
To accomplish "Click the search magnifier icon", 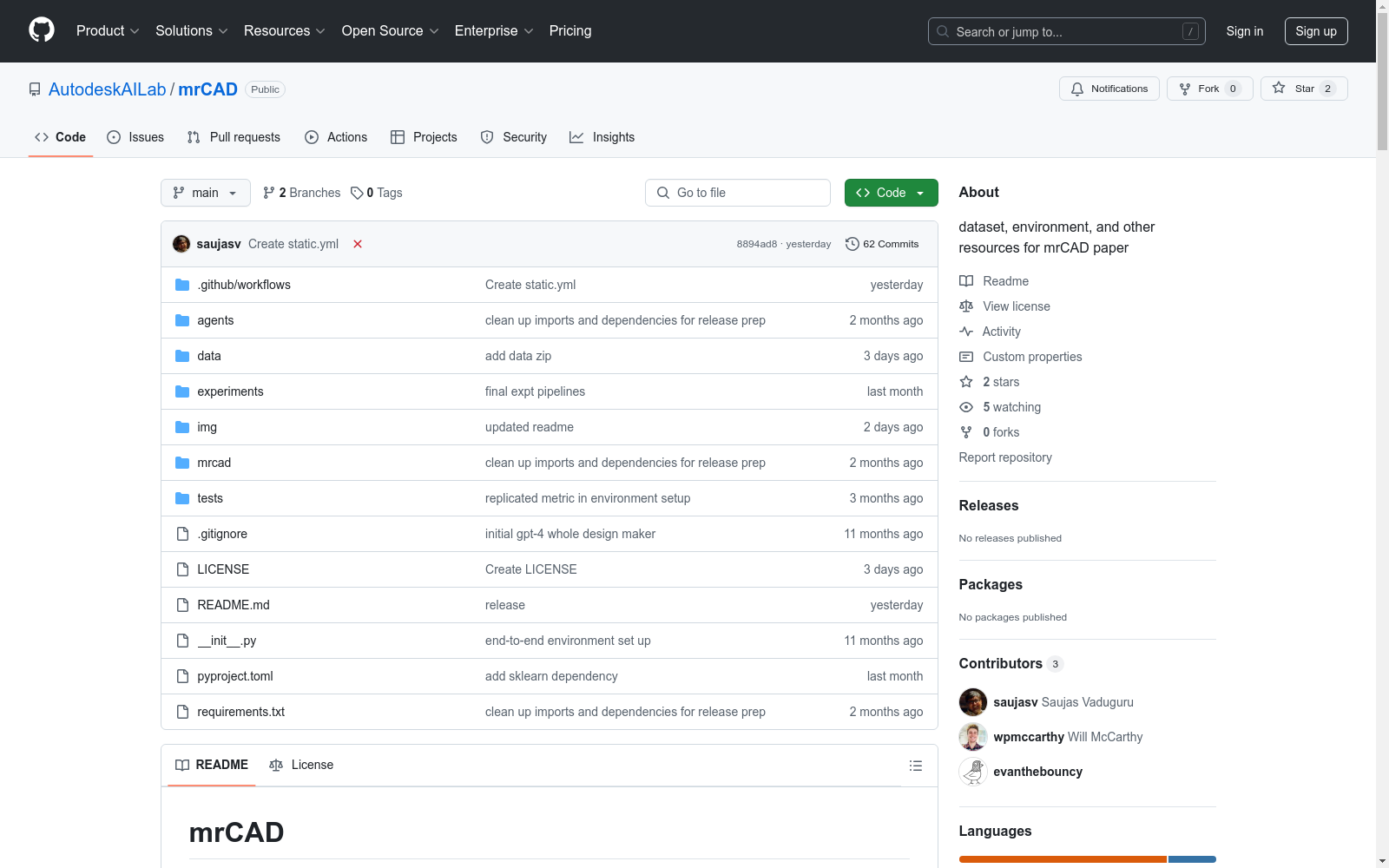I will [943, 31].
